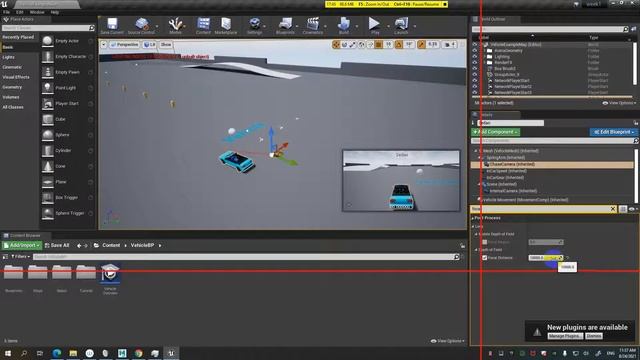640x360 pixels.
Task: Click the Build toolbar icon
Action: click(344, 24)
